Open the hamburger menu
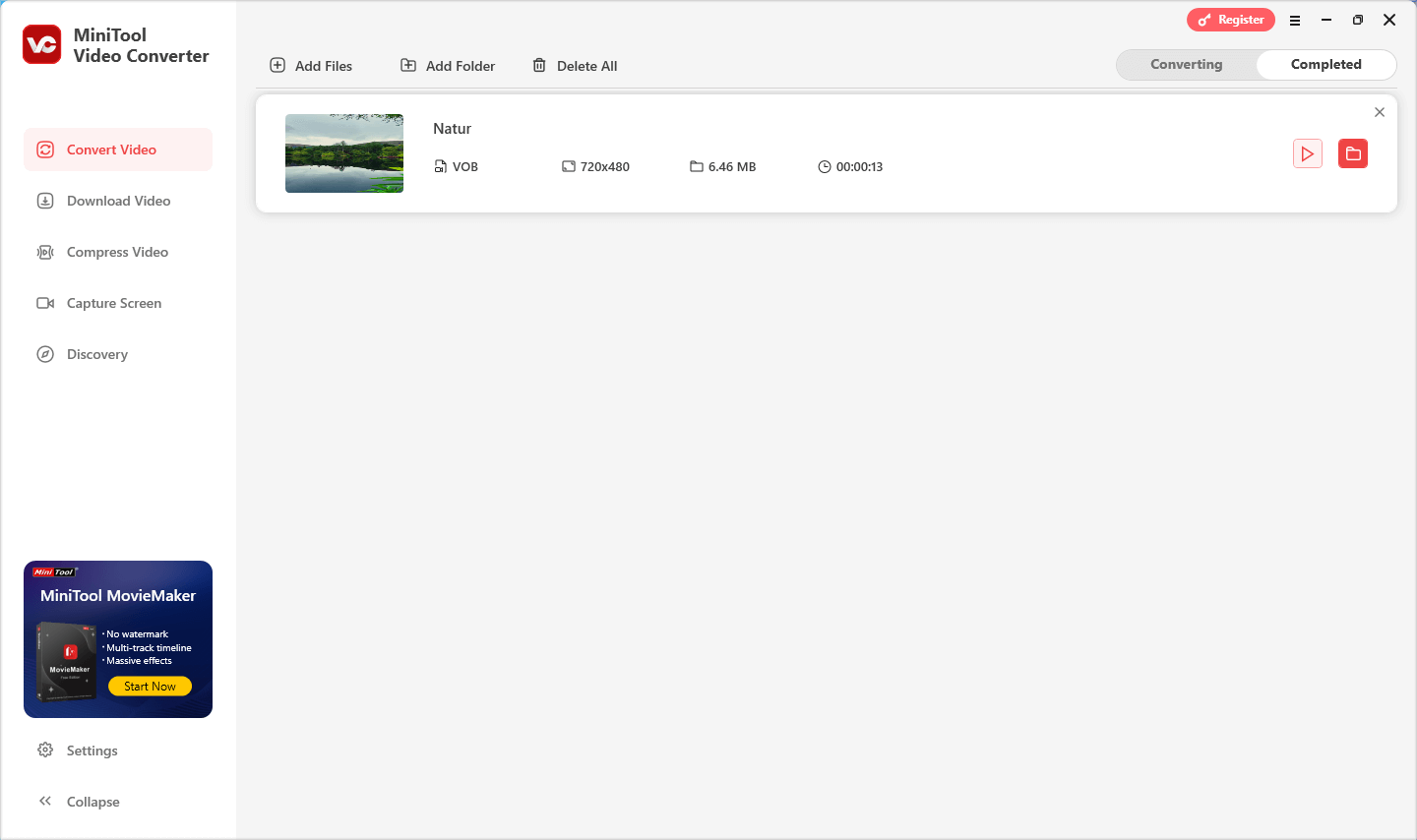Image resolution: width=1417 pixels, height=840 pixels. 1295,21
